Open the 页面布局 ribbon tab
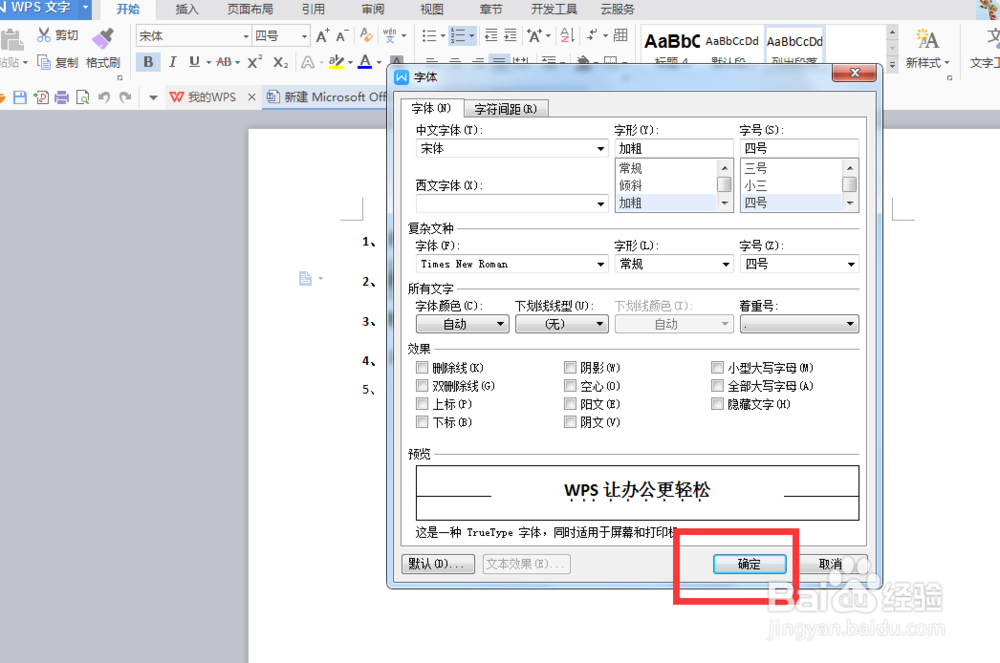The height and width of the screenshot is (663, 1000). tap(250, 9)
